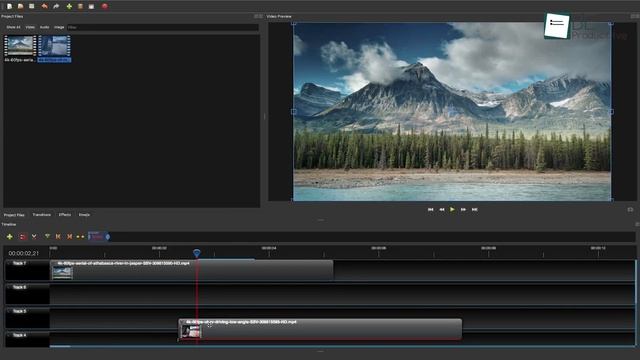Import files with the green plus icon
The width and height of the screenshot is (640, 360).
pyautogui.click(x=69, y=6)
